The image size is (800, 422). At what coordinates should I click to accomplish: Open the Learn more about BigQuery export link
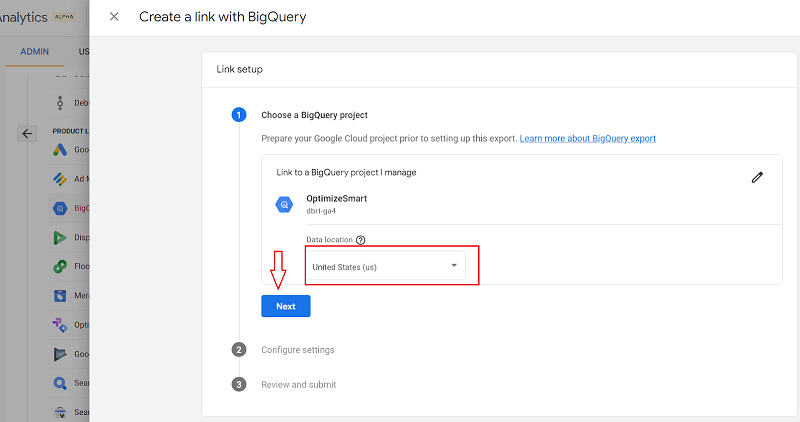(587, 138)
